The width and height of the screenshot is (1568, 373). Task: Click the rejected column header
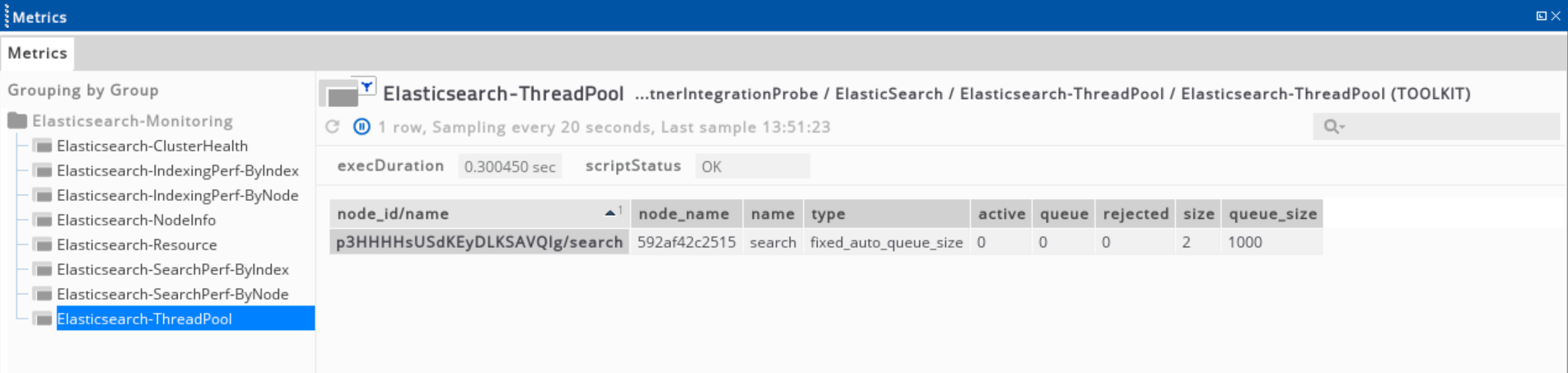tap(1135, 214)
